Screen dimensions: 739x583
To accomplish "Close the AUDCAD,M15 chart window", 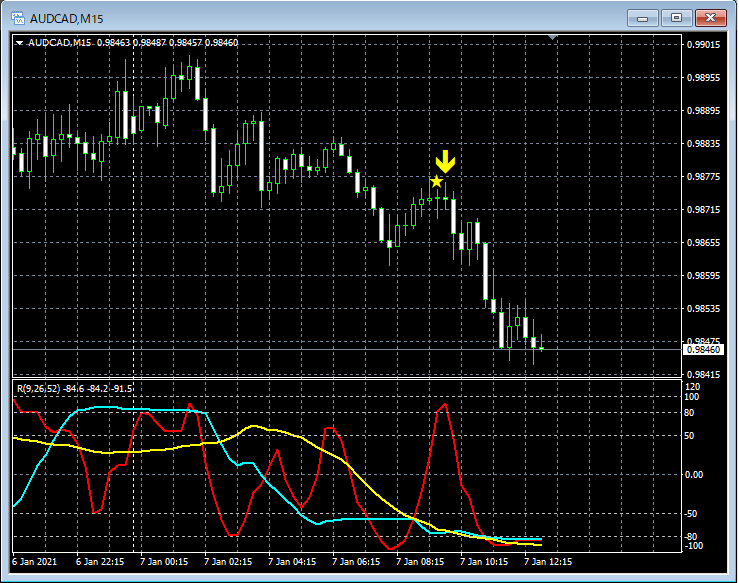I will [x=711, y=18].
